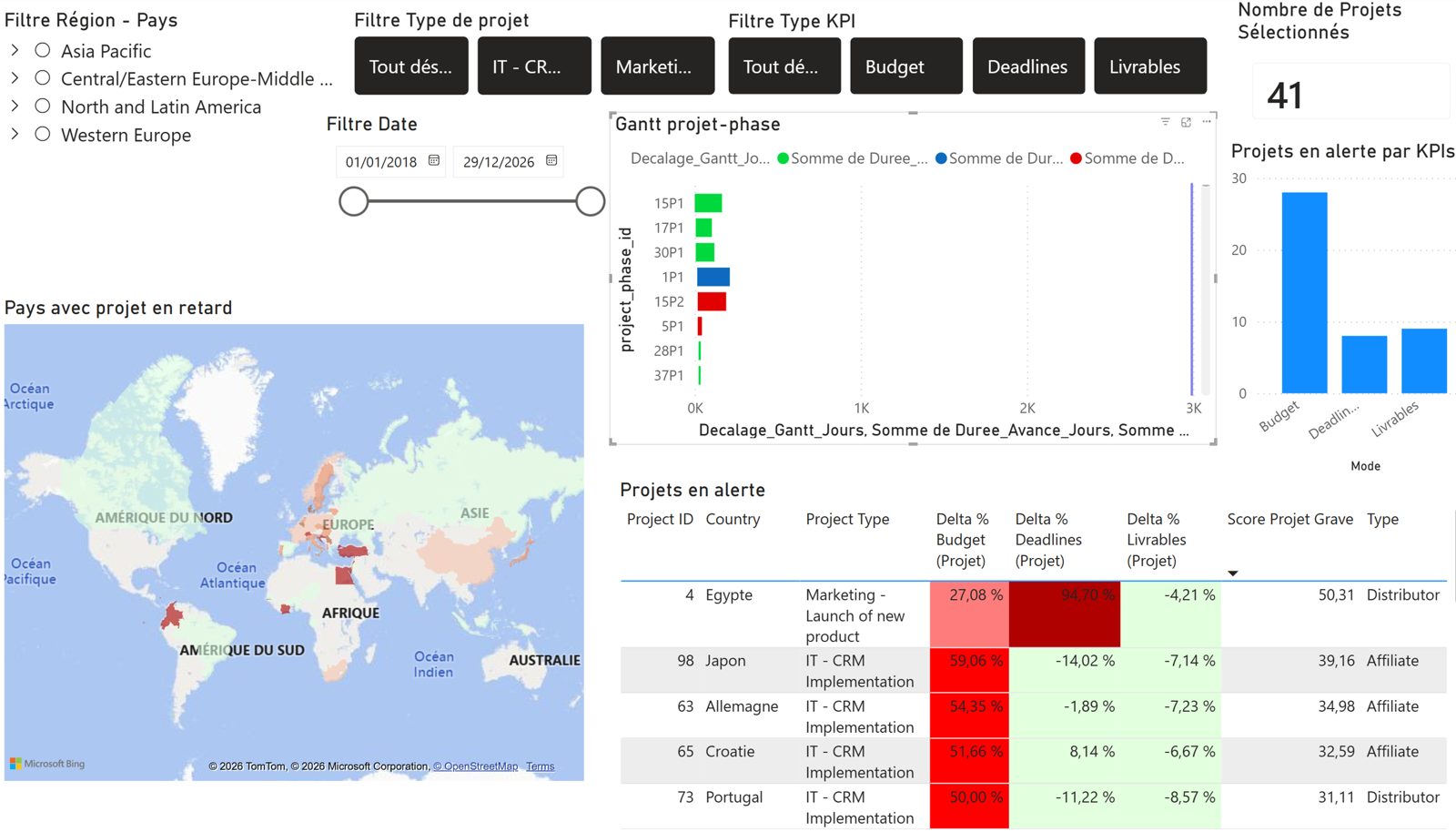Click green legend marker Somme de Duree
The height and width of the screenshot is (832, 1456).
tap(783, 158)
